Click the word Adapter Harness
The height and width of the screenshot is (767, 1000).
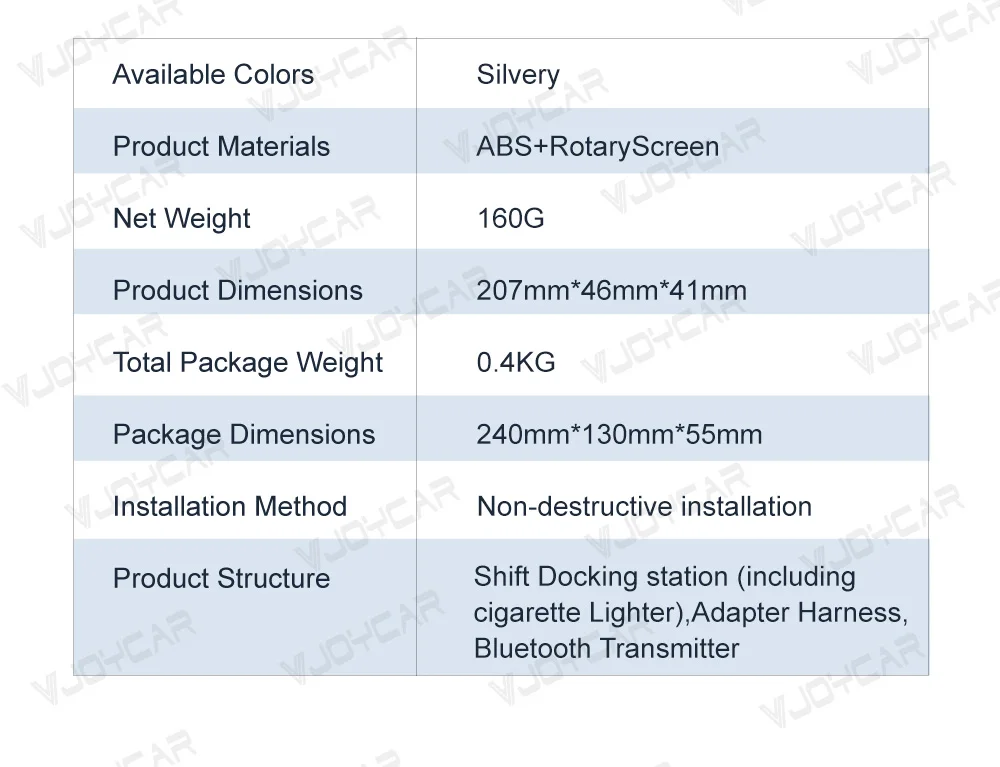[799, 613]
